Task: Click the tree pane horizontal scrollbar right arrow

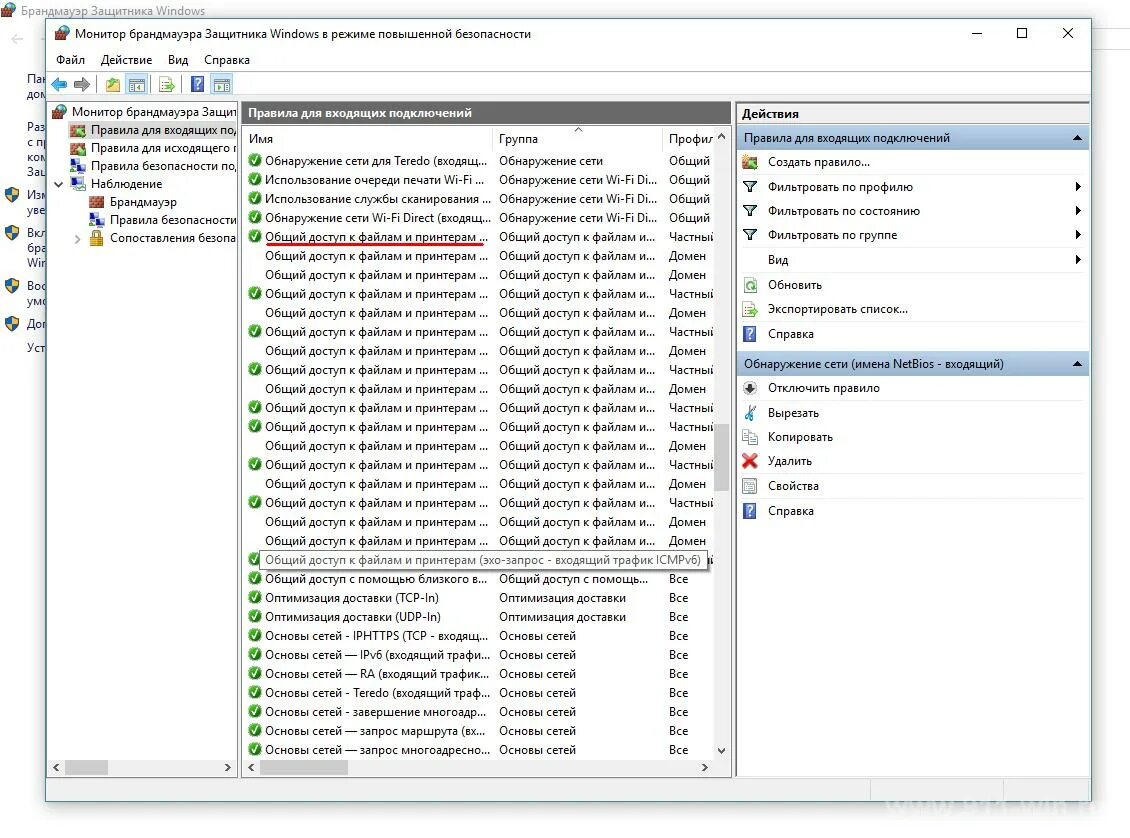Action: [228, 768]
